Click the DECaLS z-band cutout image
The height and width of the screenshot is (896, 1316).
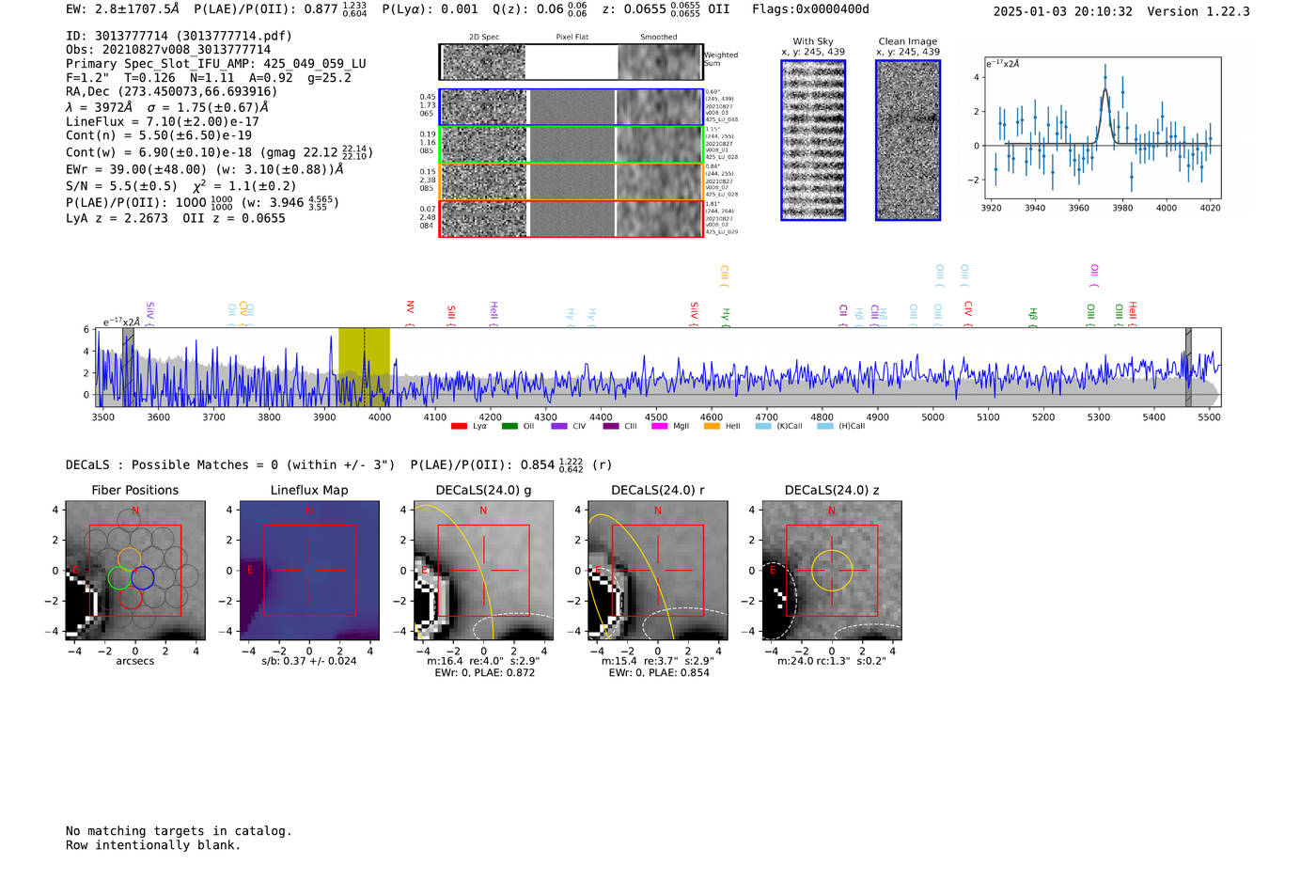(832, 571)
